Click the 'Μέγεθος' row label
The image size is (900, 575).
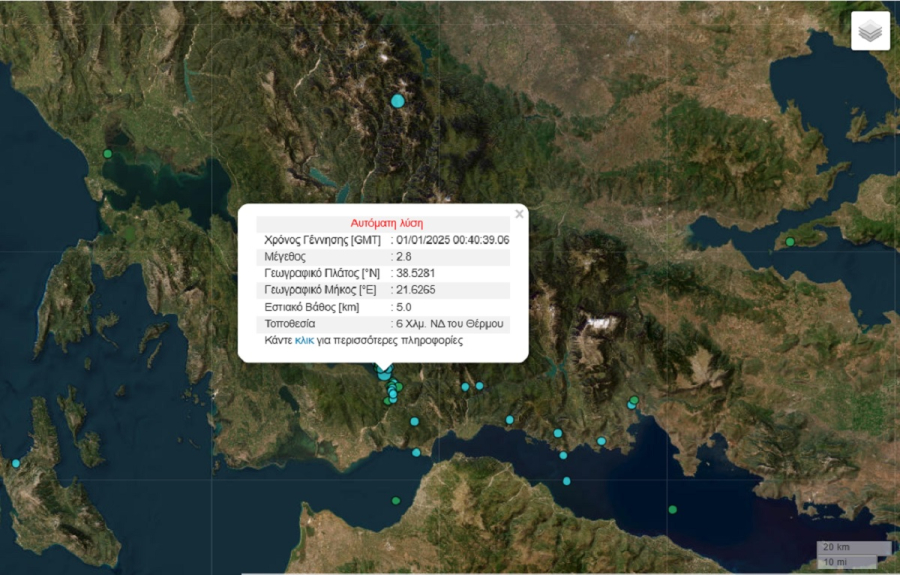tap(285, 257)
